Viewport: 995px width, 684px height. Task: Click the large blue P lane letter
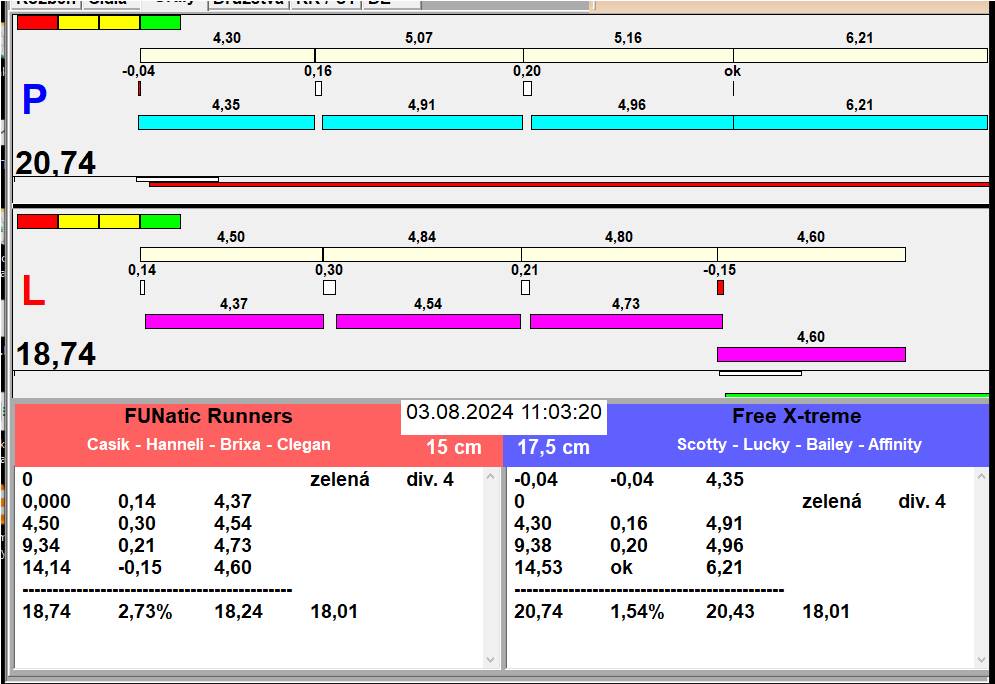[34, 100]
